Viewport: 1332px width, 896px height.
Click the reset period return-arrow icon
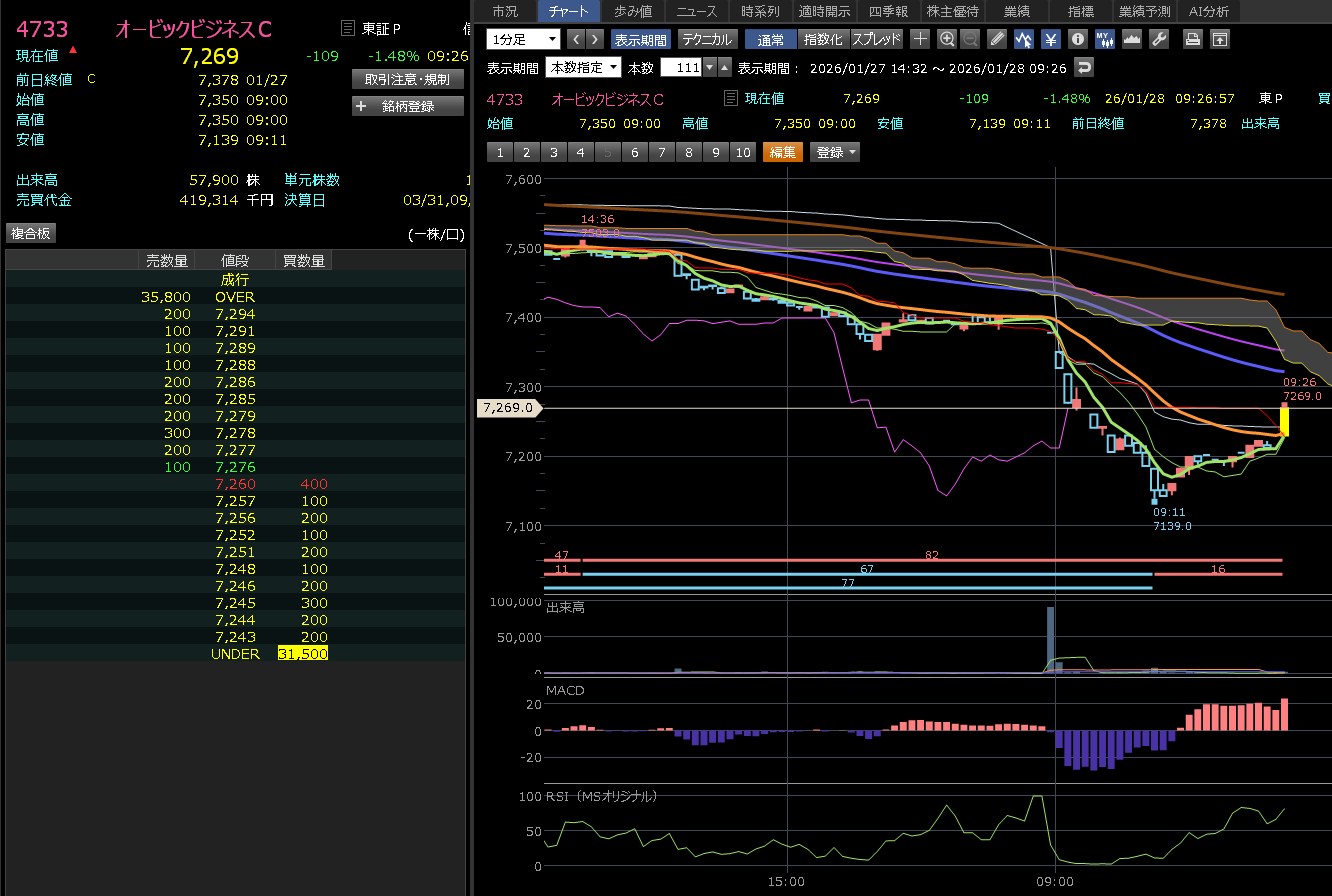[x=1084, y=67]
